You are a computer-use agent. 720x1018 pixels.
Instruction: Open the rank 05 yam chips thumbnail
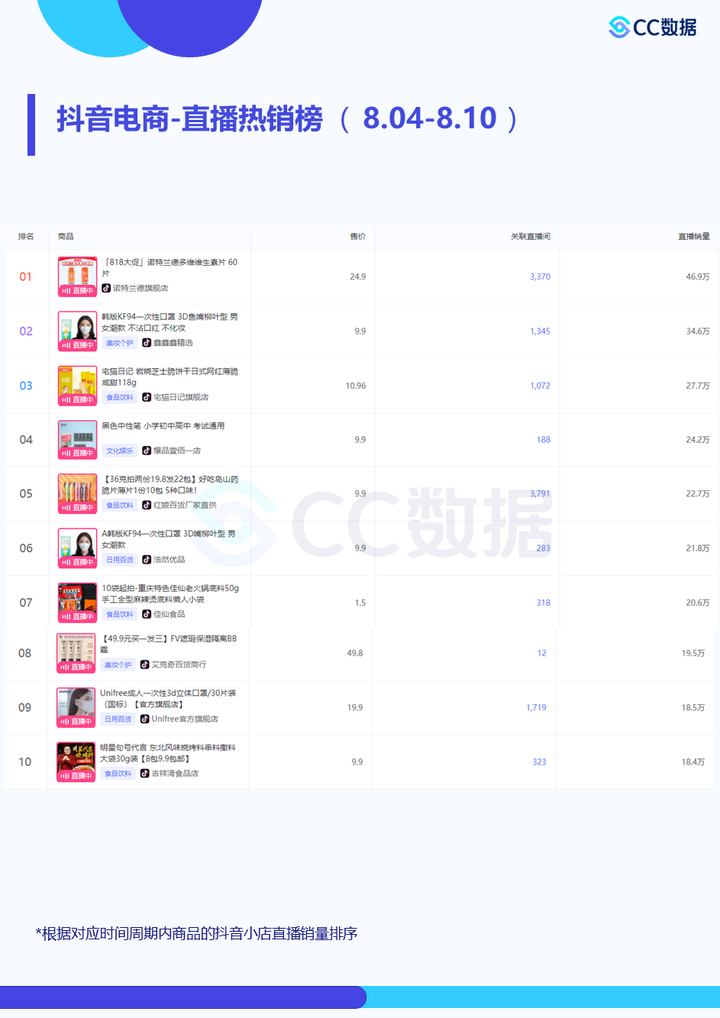77,493
